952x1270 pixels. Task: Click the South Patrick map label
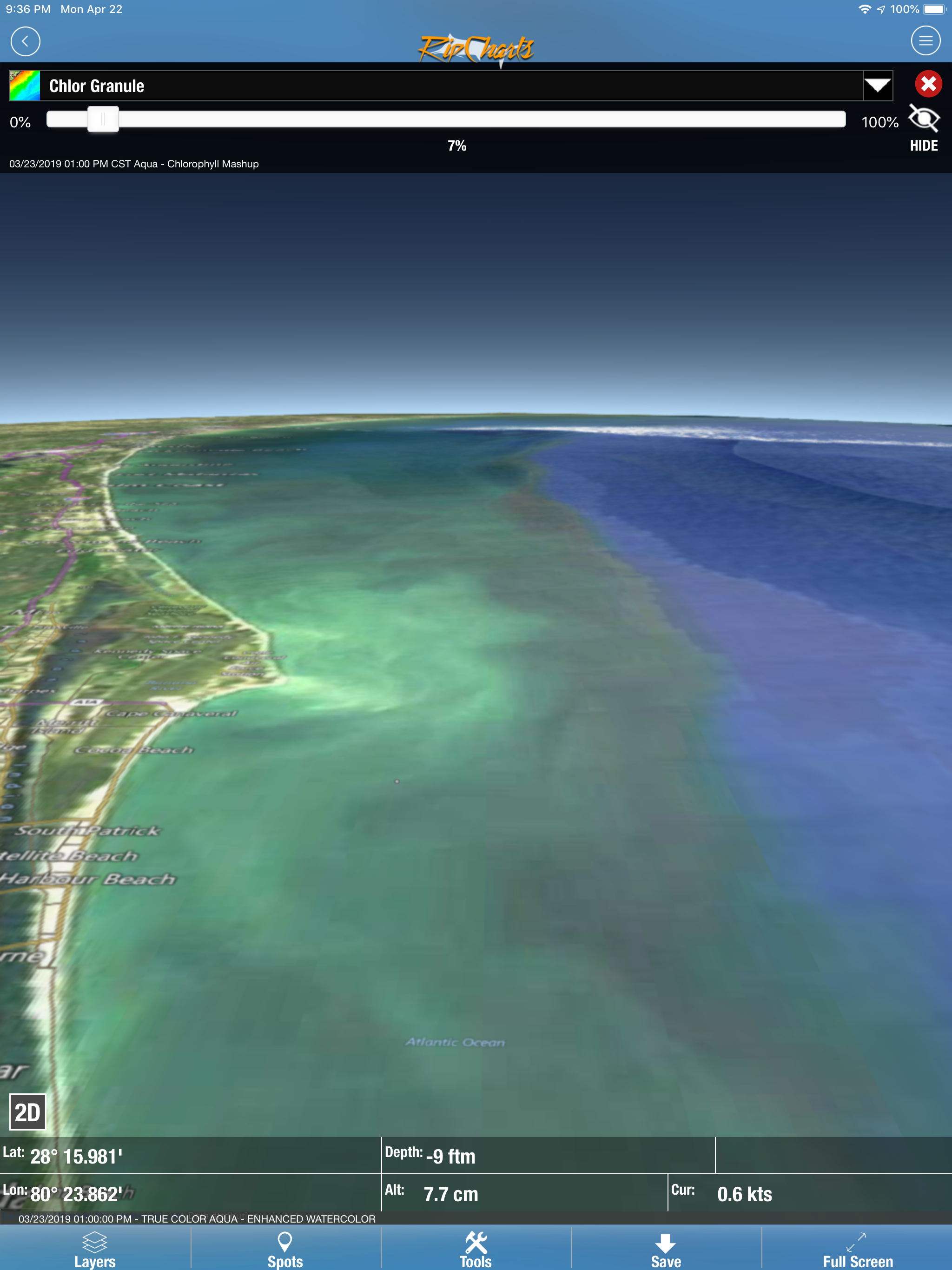click(x=88, y=831)
